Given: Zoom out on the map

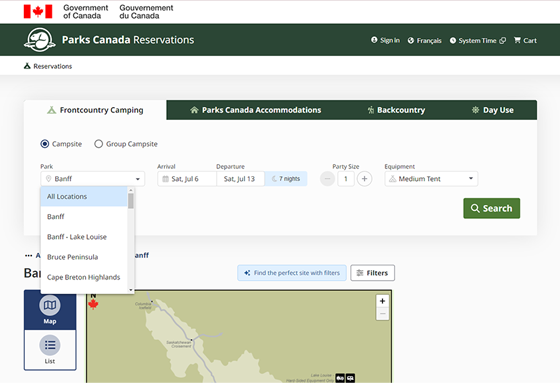Looking at the screenshot, I should [x=382, y=314].
